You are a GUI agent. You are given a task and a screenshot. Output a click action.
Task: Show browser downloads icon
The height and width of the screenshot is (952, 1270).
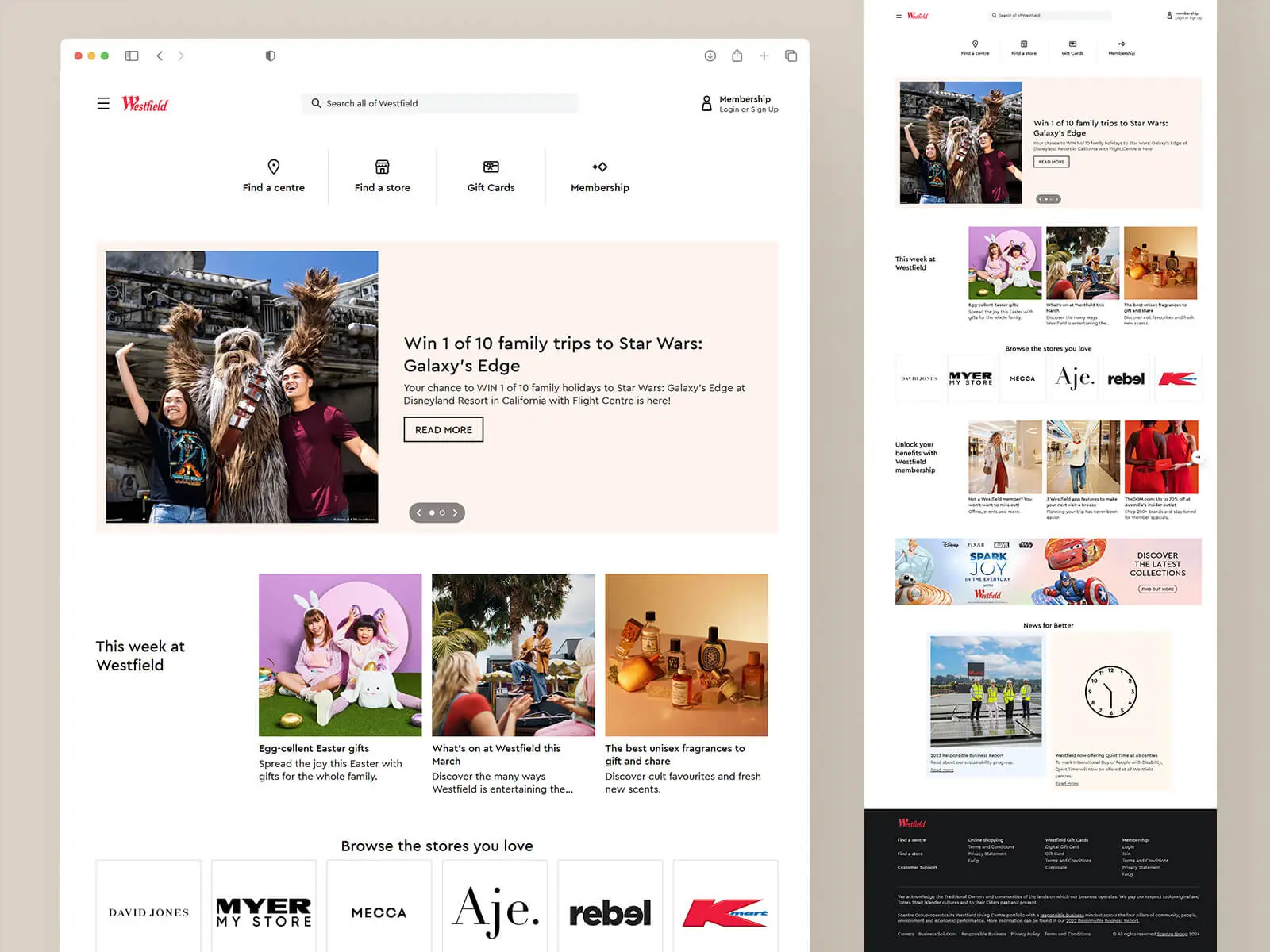click(710, 56)
